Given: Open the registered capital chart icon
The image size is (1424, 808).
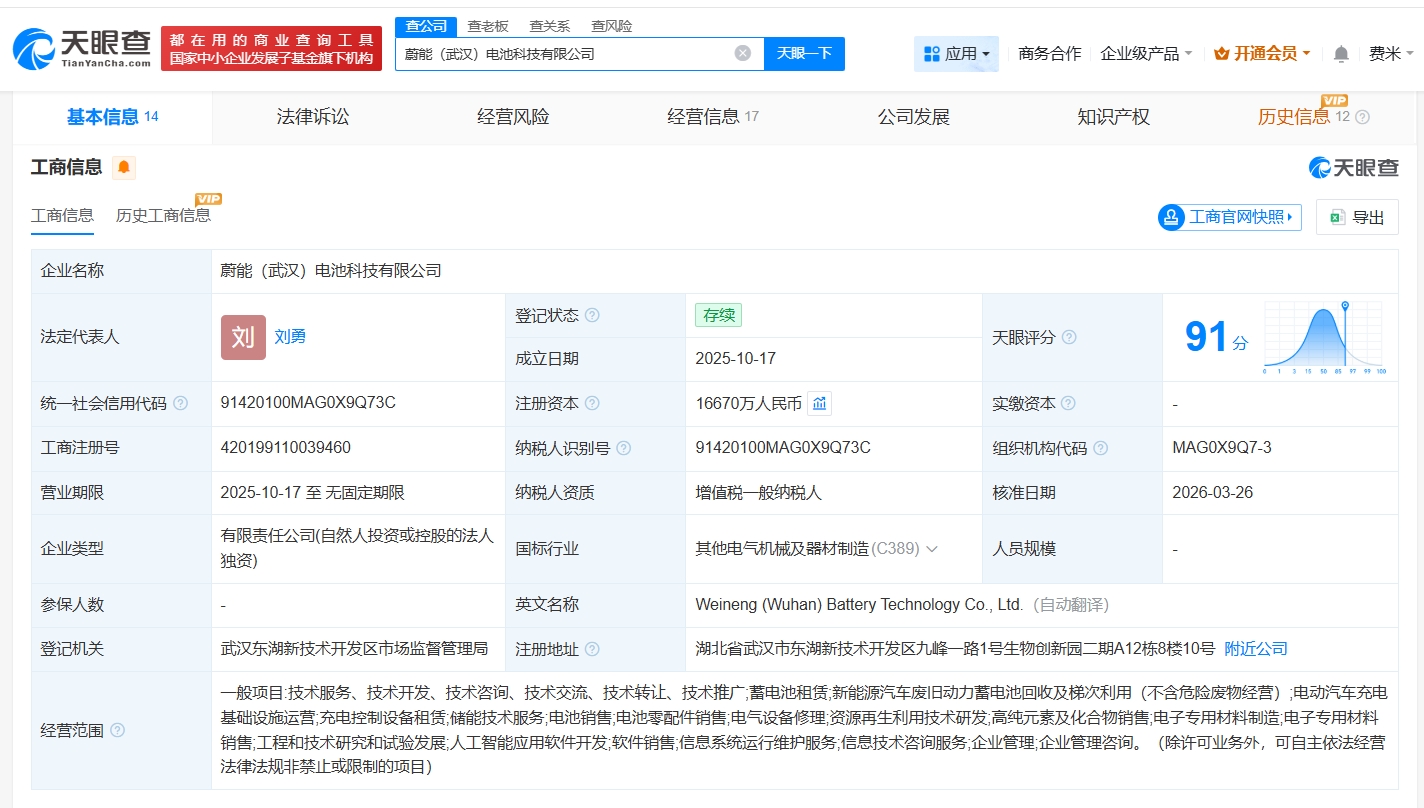Looking at the screenshot, I should coord(819,404).
